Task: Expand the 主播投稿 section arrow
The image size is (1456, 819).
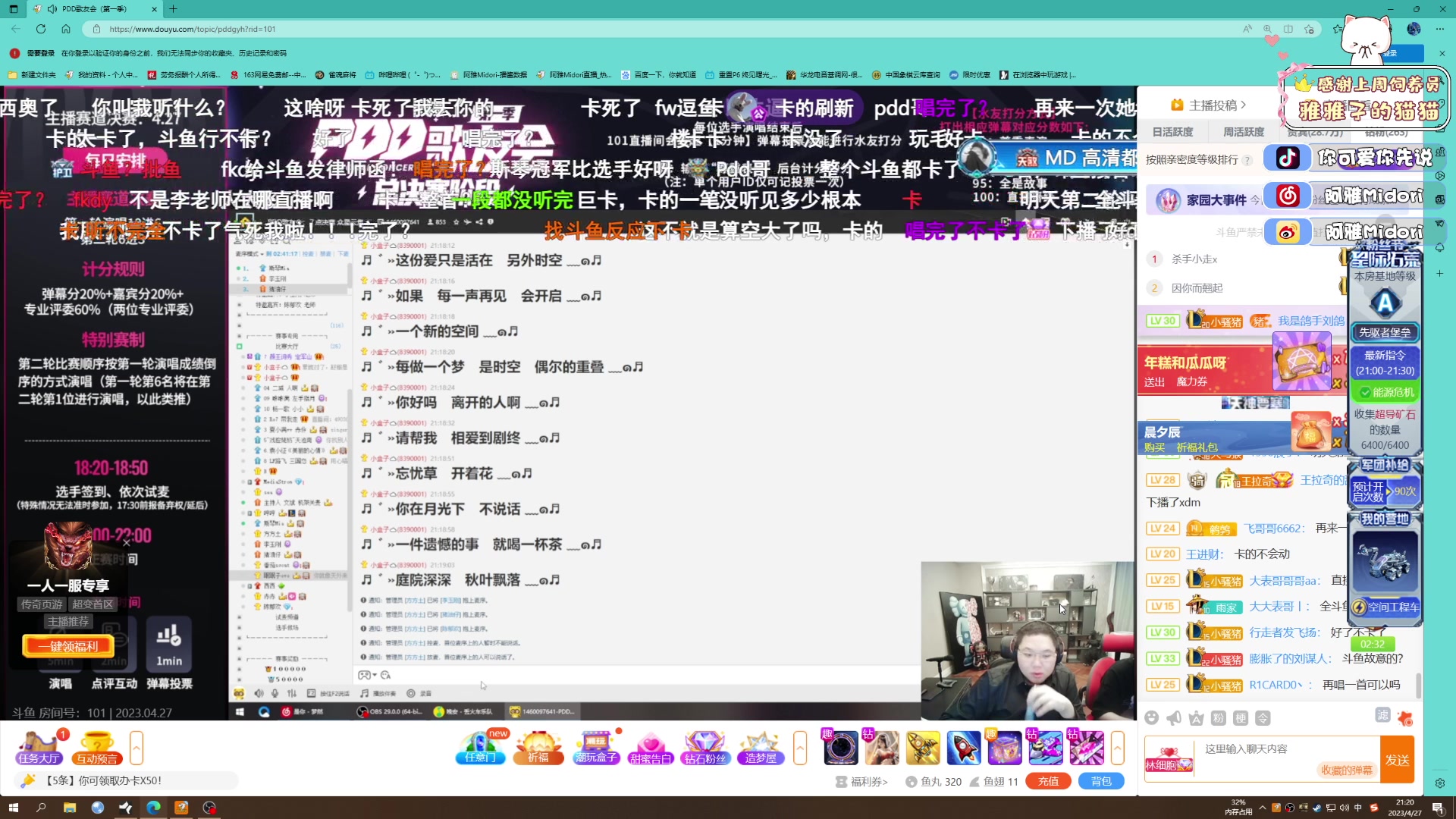Action: click(1244, 105)
